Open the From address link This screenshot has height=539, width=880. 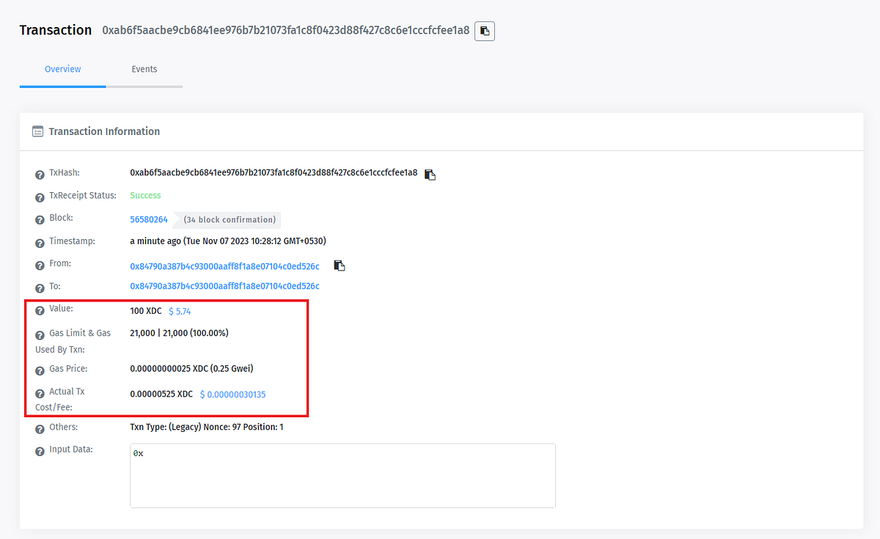point(225,266)
